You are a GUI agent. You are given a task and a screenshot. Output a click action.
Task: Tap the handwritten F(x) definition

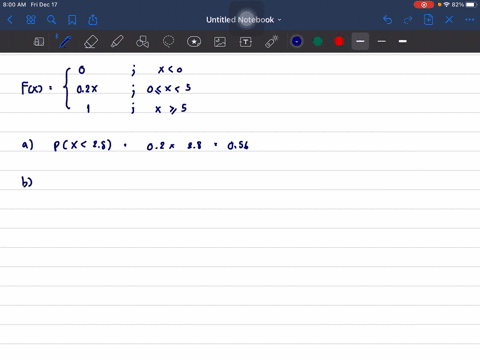(107, 89)
